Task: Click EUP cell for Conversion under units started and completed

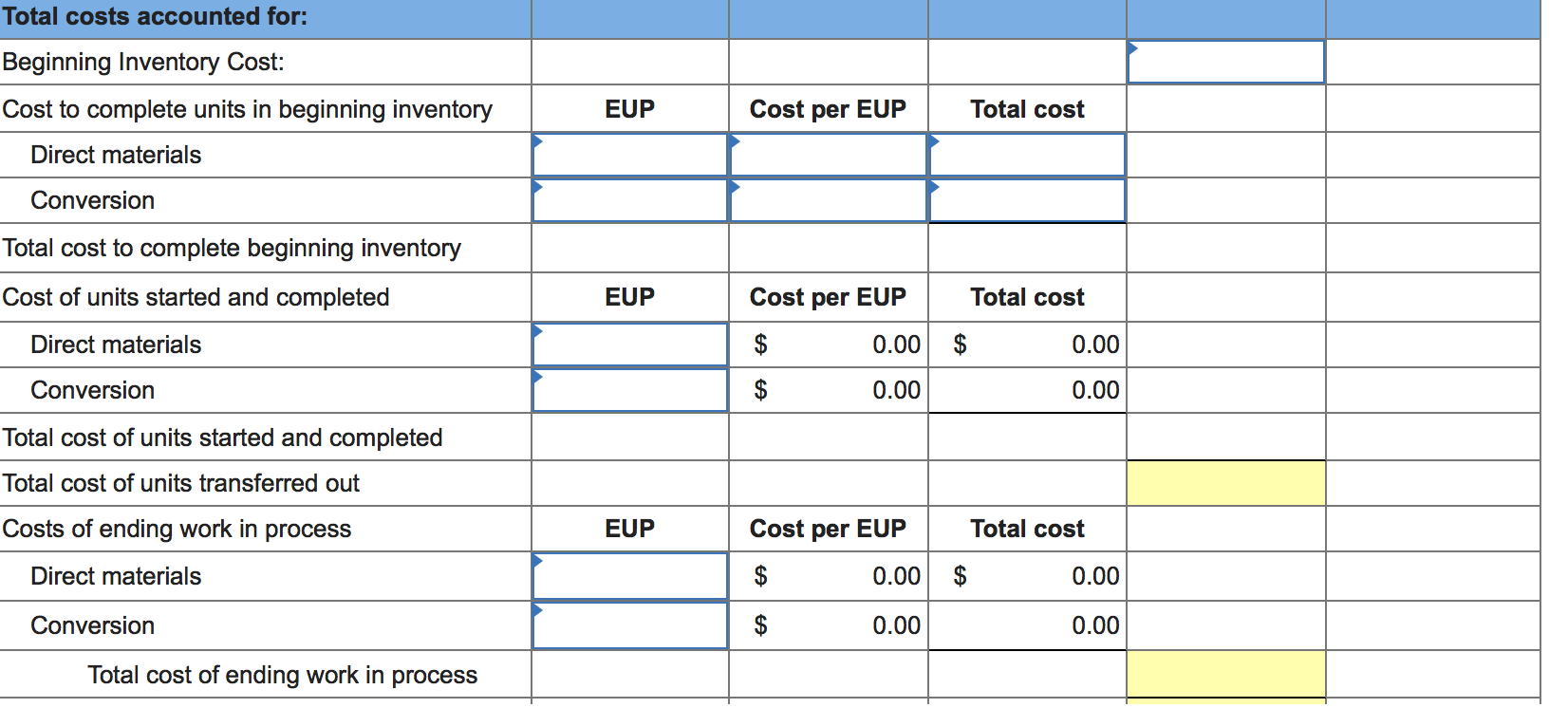Action: pyautogui.click(x=630, y=390)
